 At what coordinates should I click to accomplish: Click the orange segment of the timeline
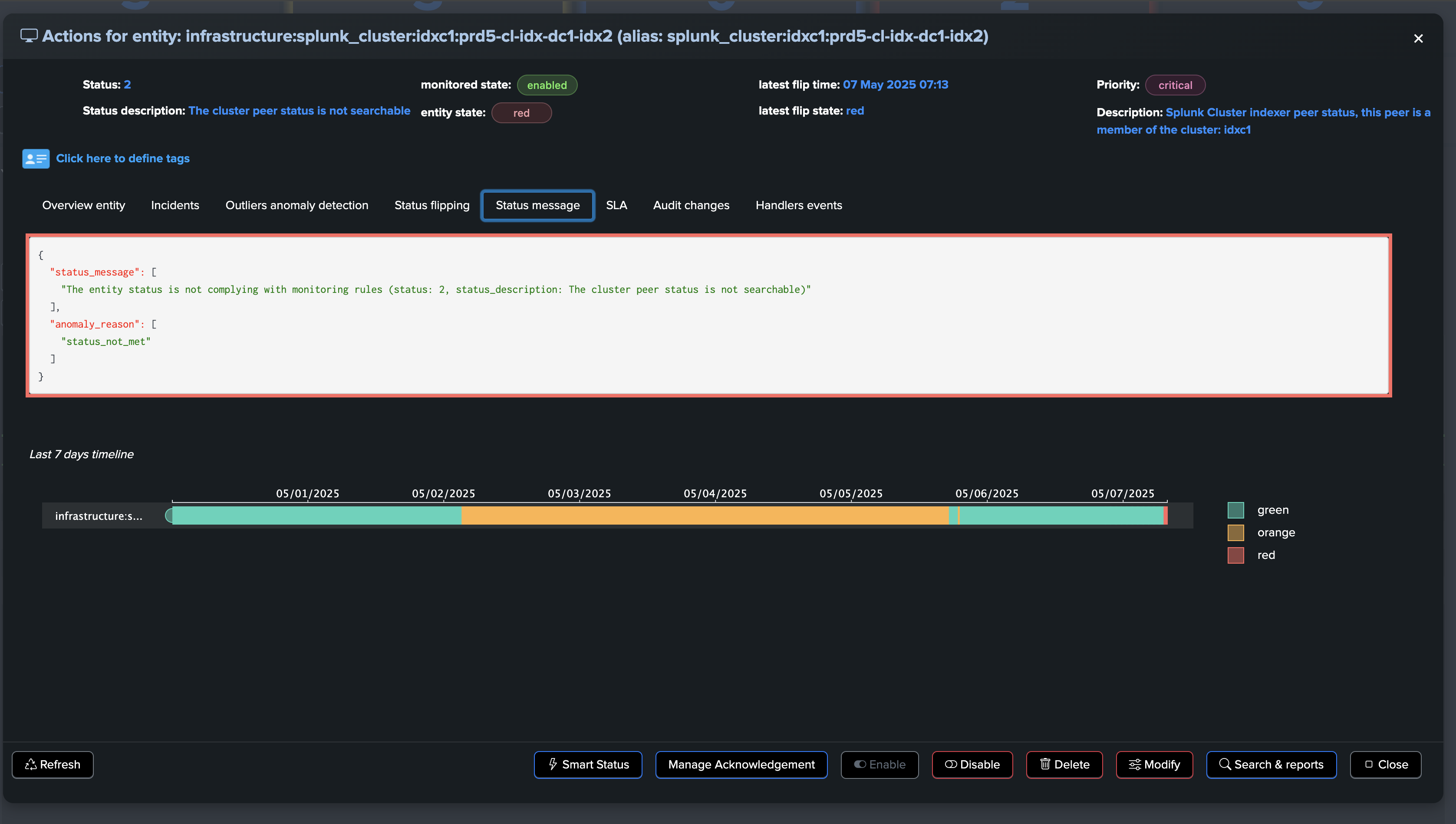pos(705,515)
